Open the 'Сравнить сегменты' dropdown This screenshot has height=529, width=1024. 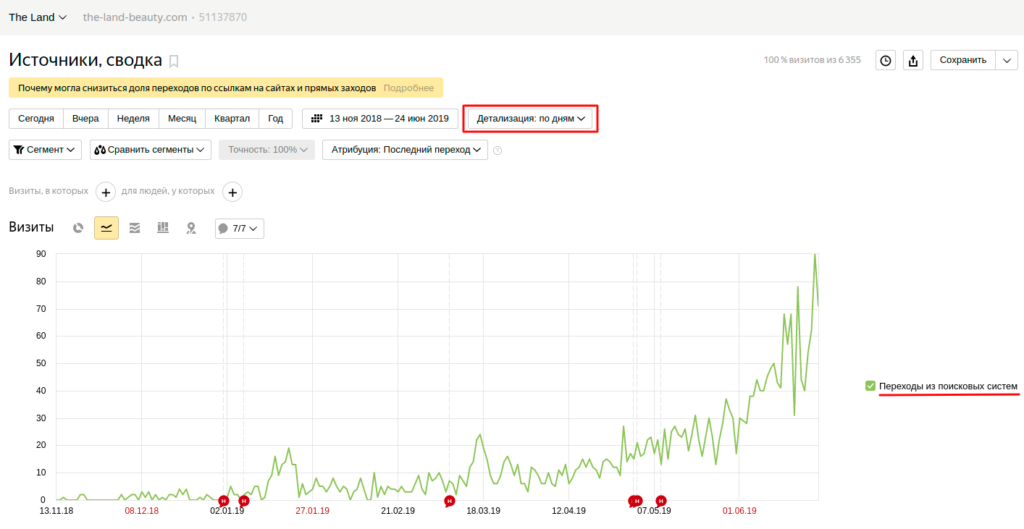[x=150, y=150]
